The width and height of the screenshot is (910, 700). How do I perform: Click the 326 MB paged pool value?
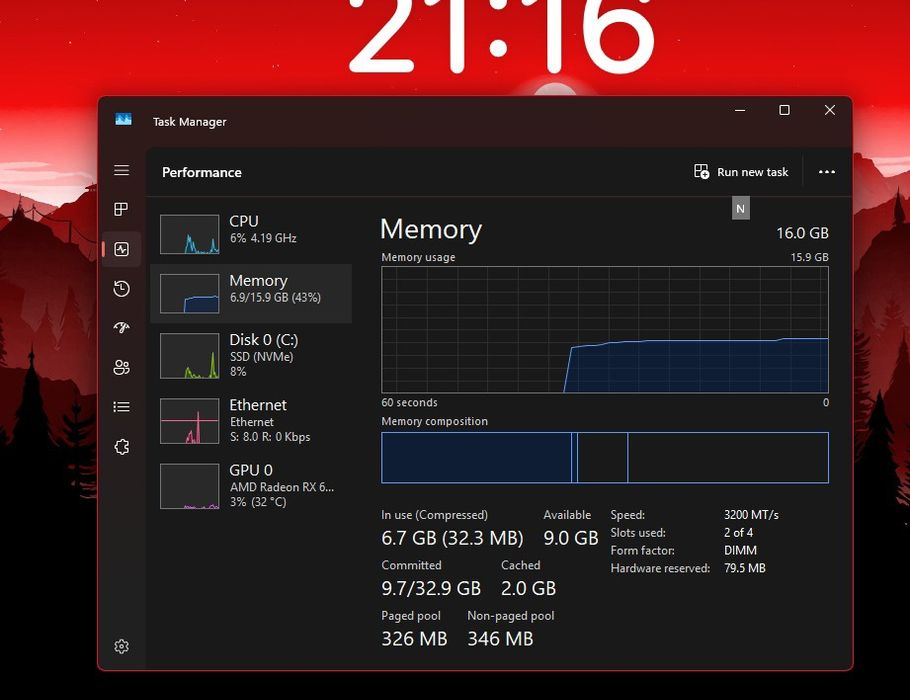414,639
